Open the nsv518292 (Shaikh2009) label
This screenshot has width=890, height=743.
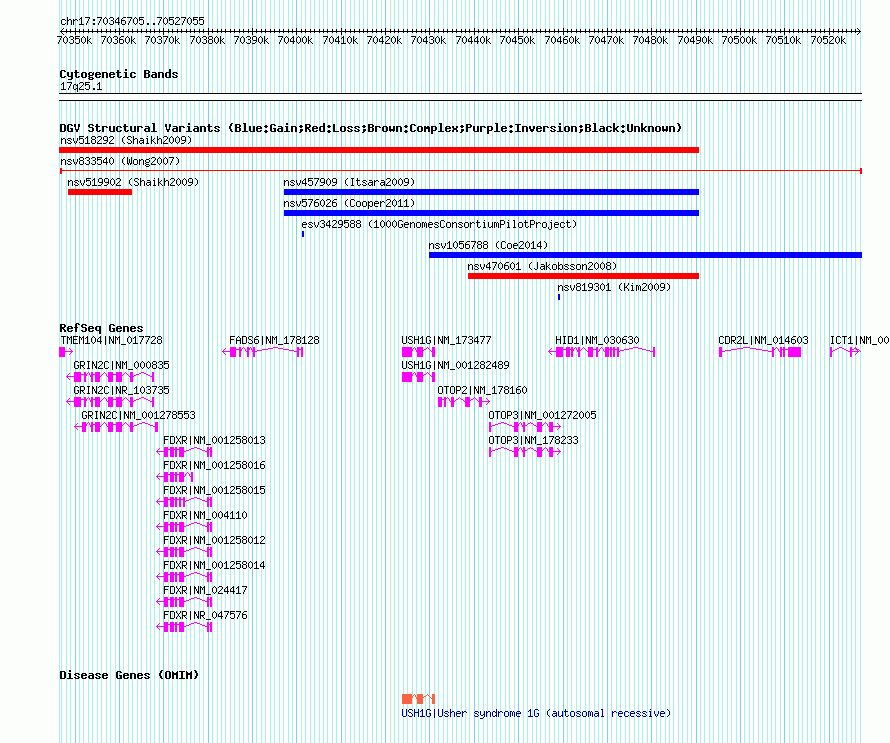coord(126,140)
